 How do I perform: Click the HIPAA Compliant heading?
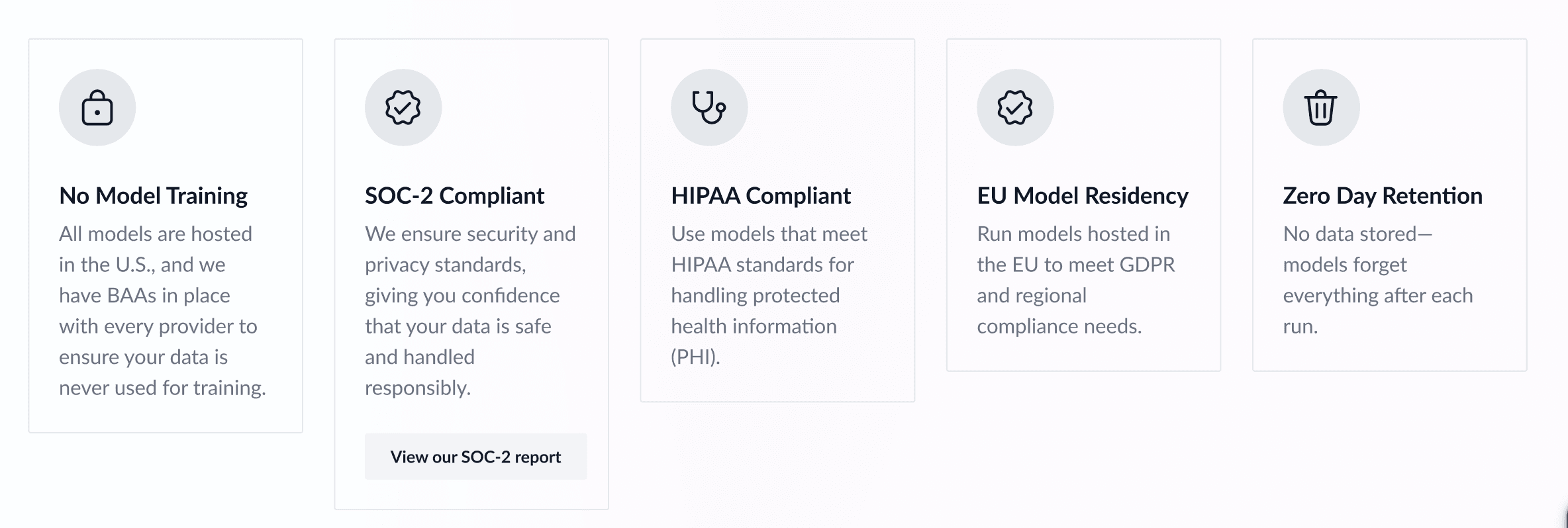[761, 196]
